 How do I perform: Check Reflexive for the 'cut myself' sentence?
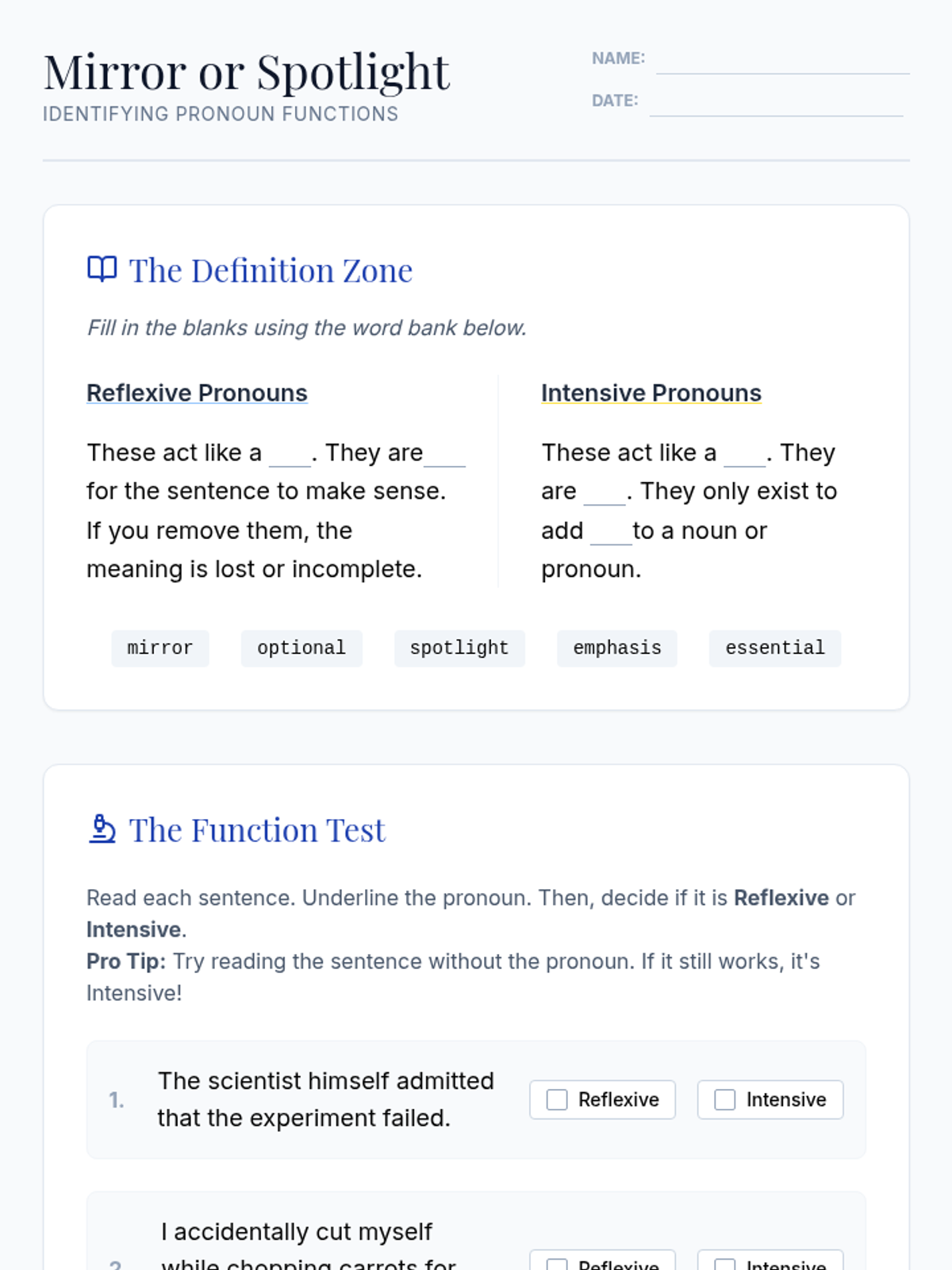557,1262
